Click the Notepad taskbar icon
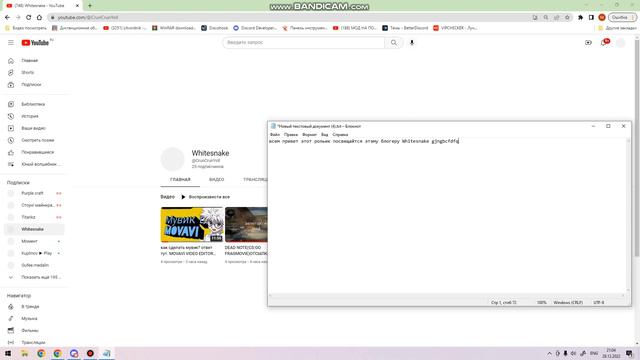 click(107, 353)
